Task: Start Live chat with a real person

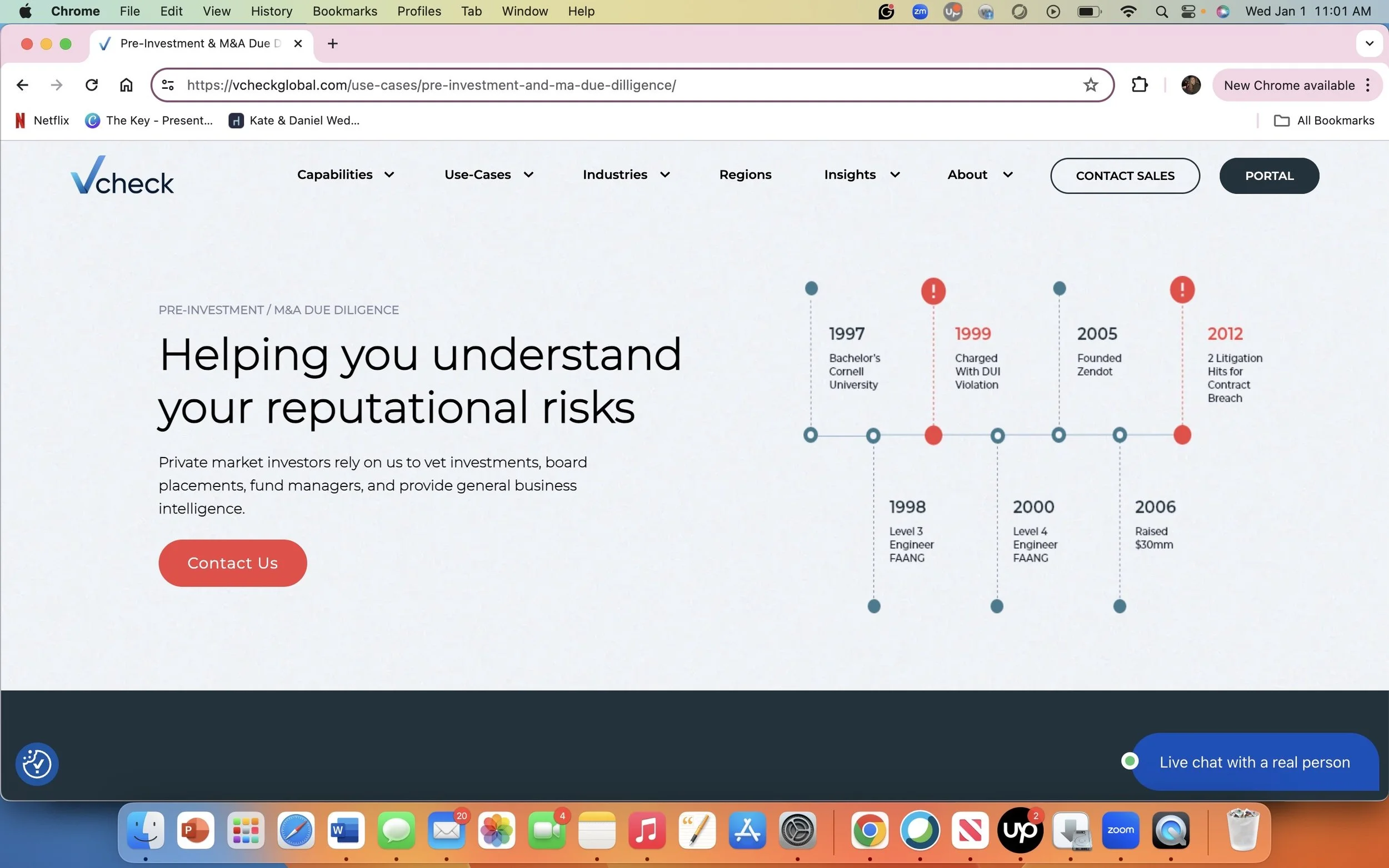Action: coord(1254,762)
